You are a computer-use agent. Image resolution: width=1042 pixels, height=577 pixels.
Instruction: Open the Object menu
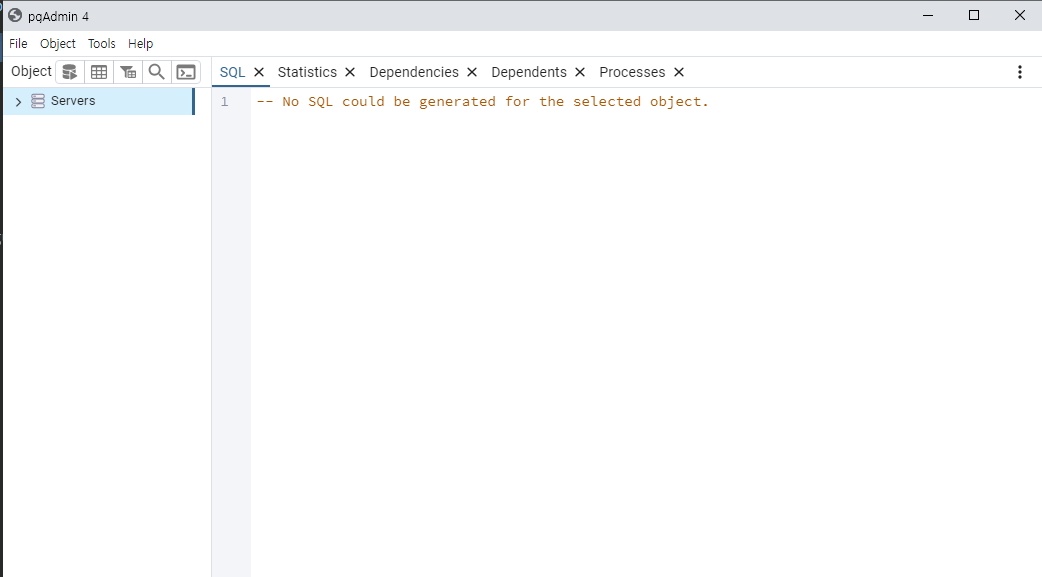[57, 43]
